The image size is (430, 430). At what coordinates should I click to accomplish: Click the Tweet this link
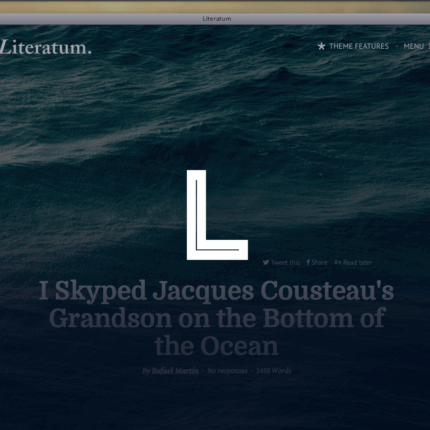coord(285,263)
